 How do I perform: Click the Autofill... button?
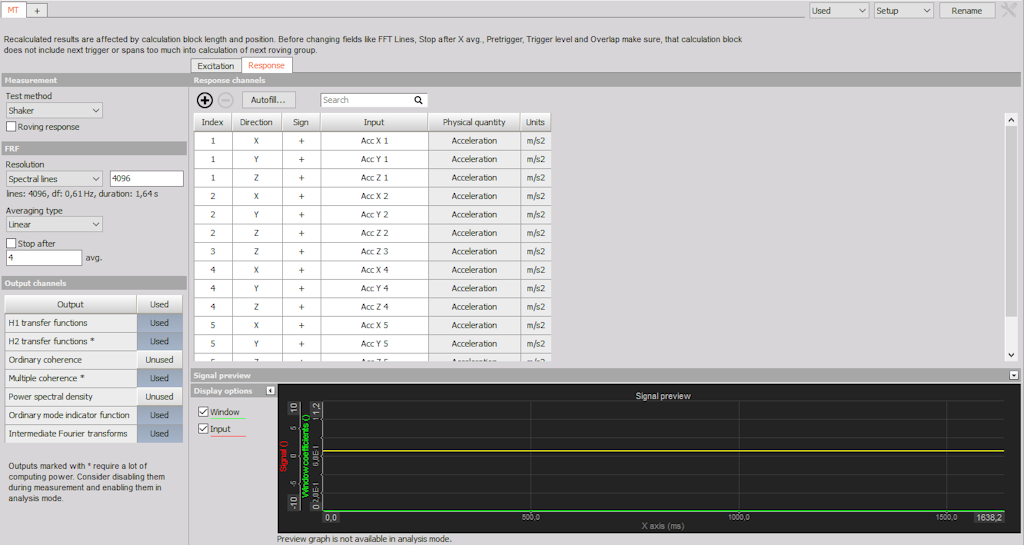pyautogui.click(x=268, y=100)
